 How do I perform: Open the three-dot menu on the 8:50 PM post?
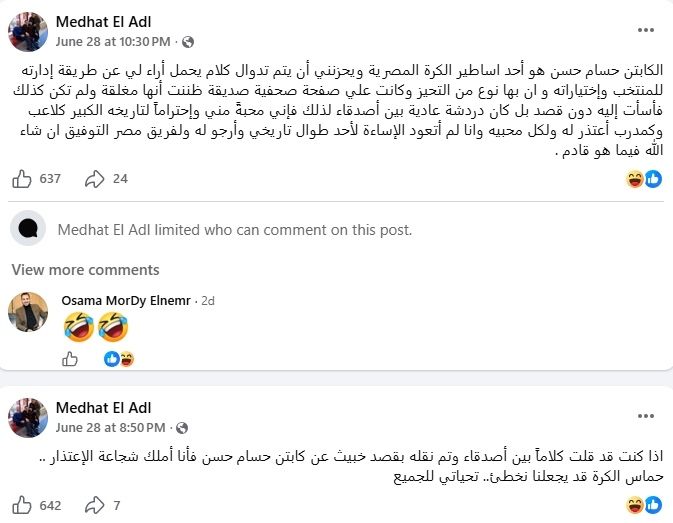tap(646, 416)
